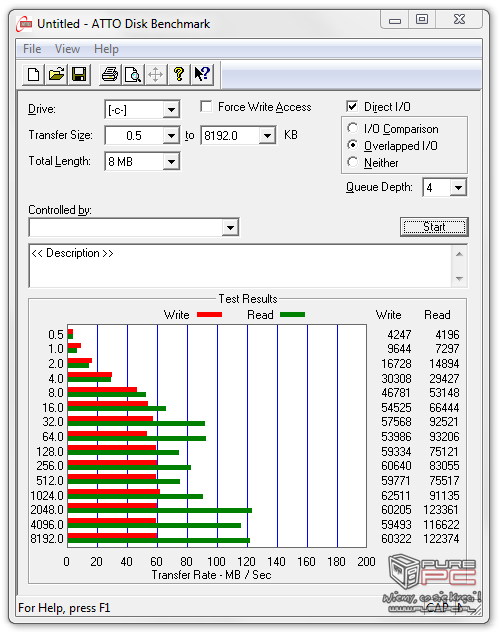Expand the Drive dropdown
500x634 pixels.
pyautogui.click(x=171, y=110)
